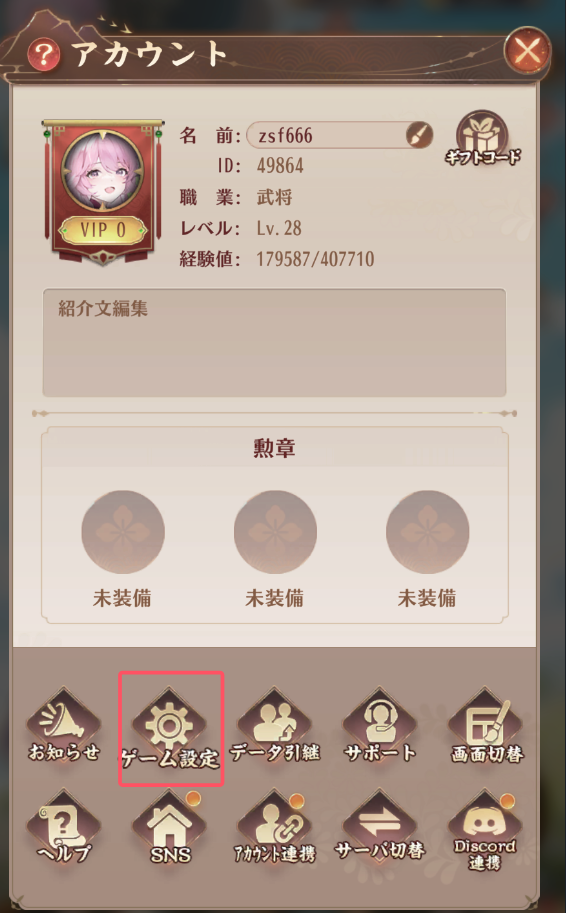Viewport: 566px width, 913px height.
Task: Click the name field showing zsf666
Action: 339,135
